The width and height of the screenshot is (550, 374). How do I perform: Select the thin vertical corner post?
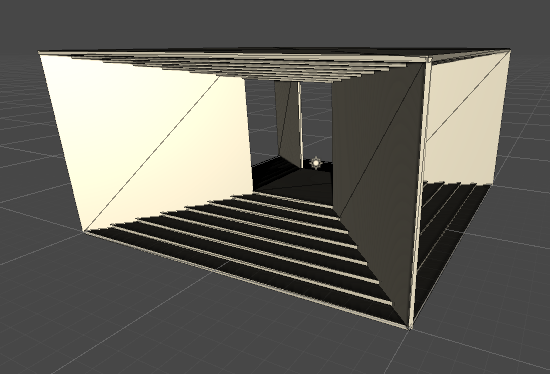pyautogui.click(x=420, y=193)
